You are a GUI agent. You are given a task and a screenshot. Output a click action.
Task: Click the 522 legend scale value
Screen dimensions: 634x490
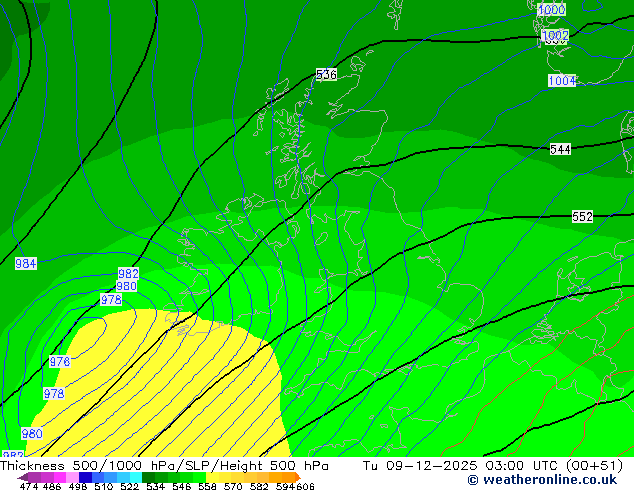click(x=129, y=486)
